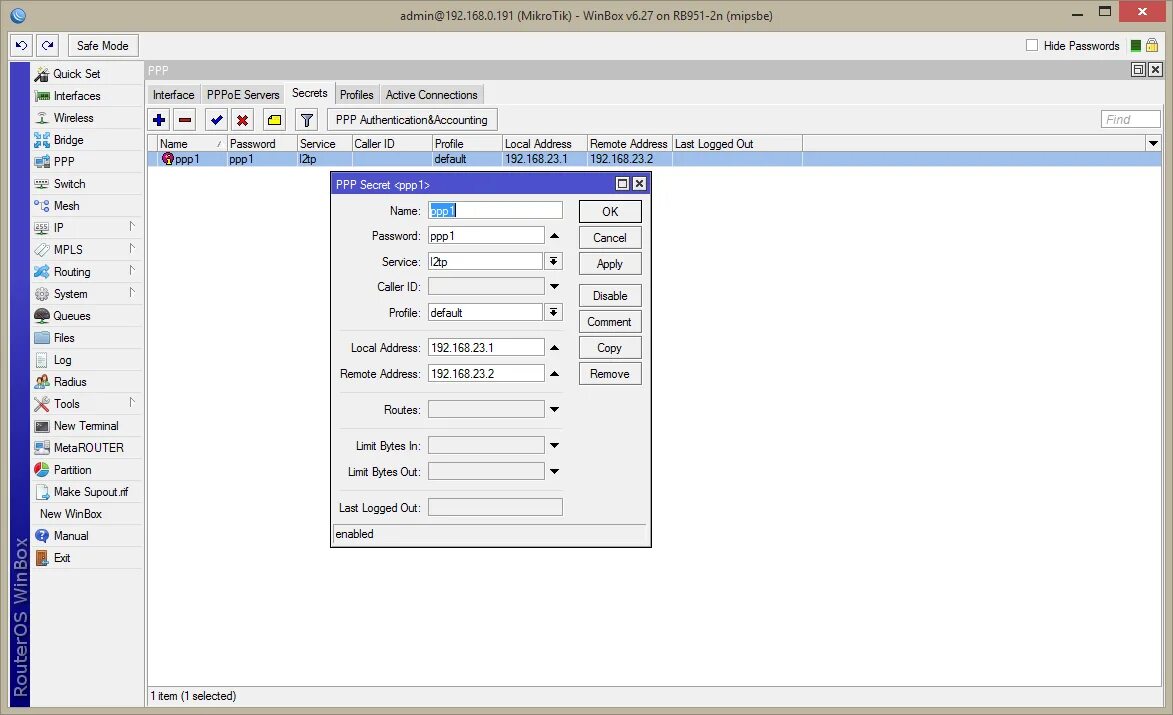
Task: Open PPP in the sidebar
Action: click(x=87, y=162)
